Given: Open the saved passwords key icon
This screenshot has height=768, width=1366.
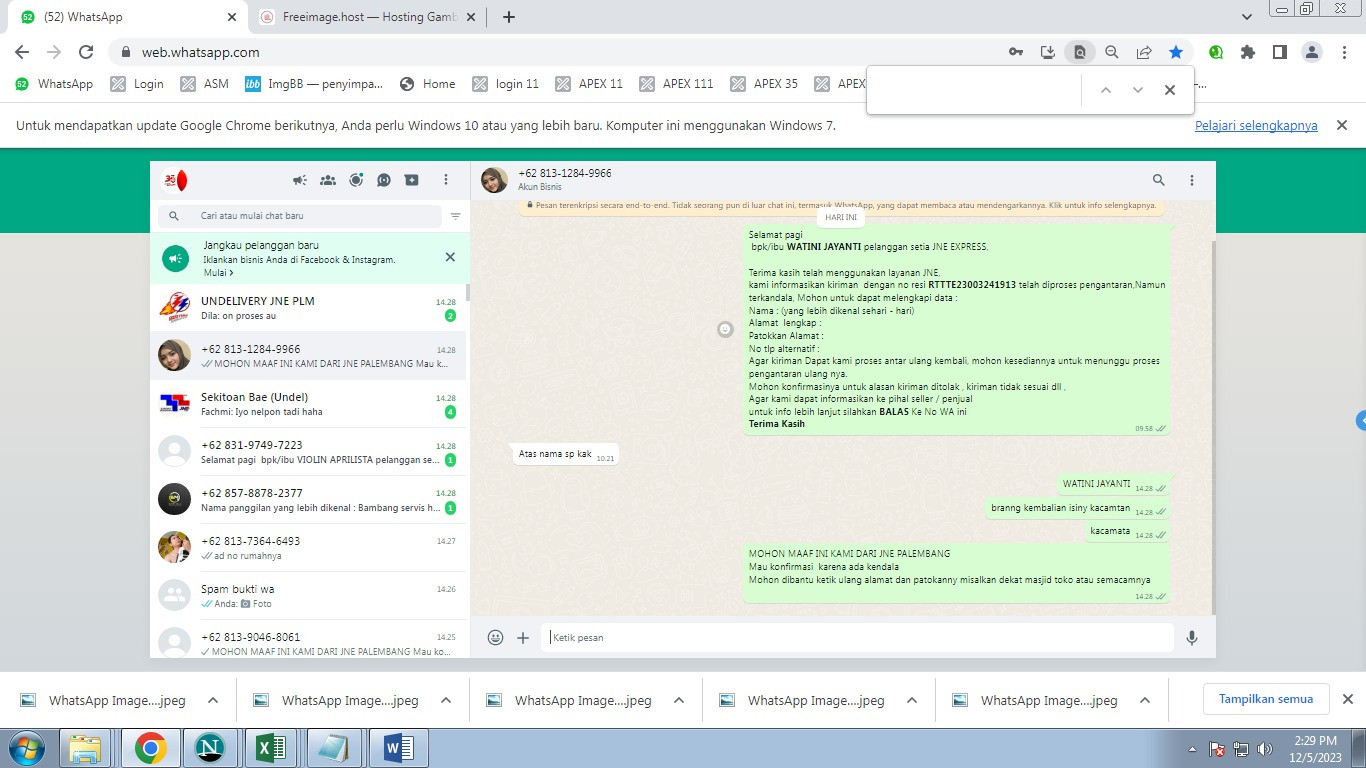Looking at the screenshot, I should (x=1016, y=52).
